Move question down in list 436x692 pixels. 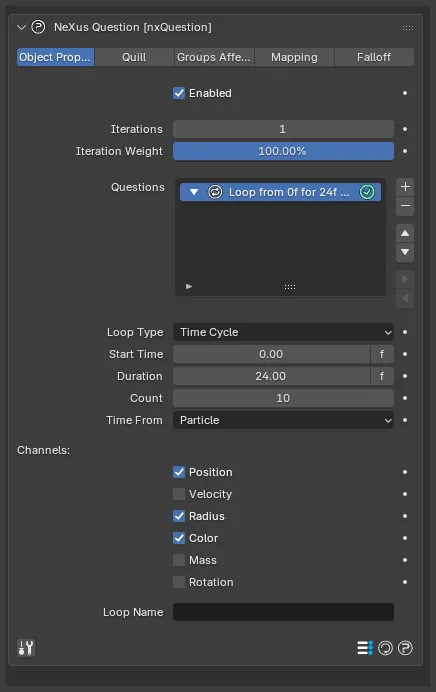click(405, 252)
